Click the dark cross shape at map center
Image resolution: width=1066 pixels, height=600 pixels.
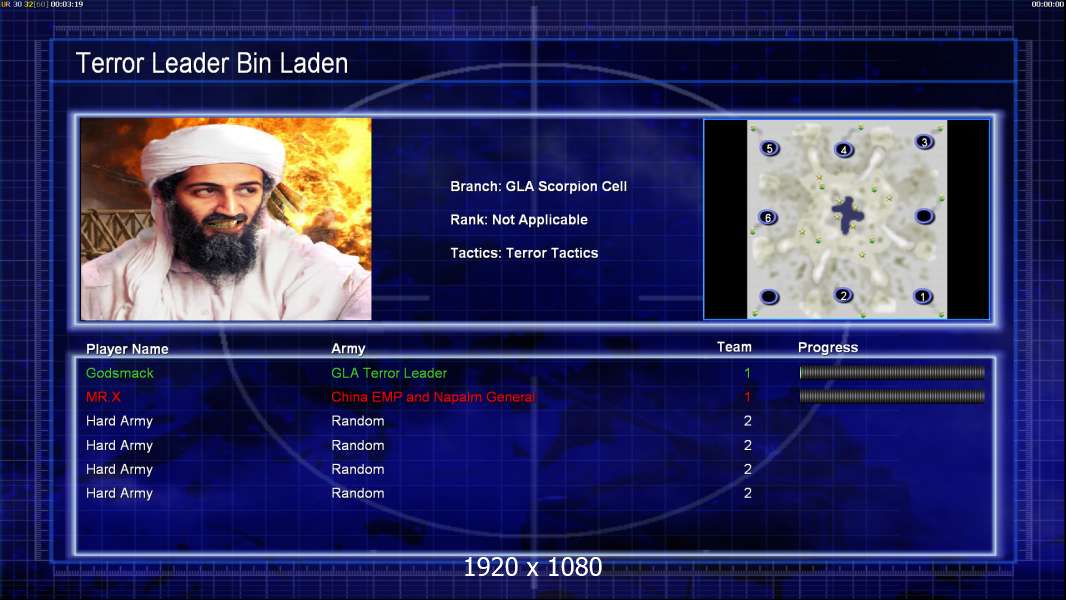click(847, 215)
